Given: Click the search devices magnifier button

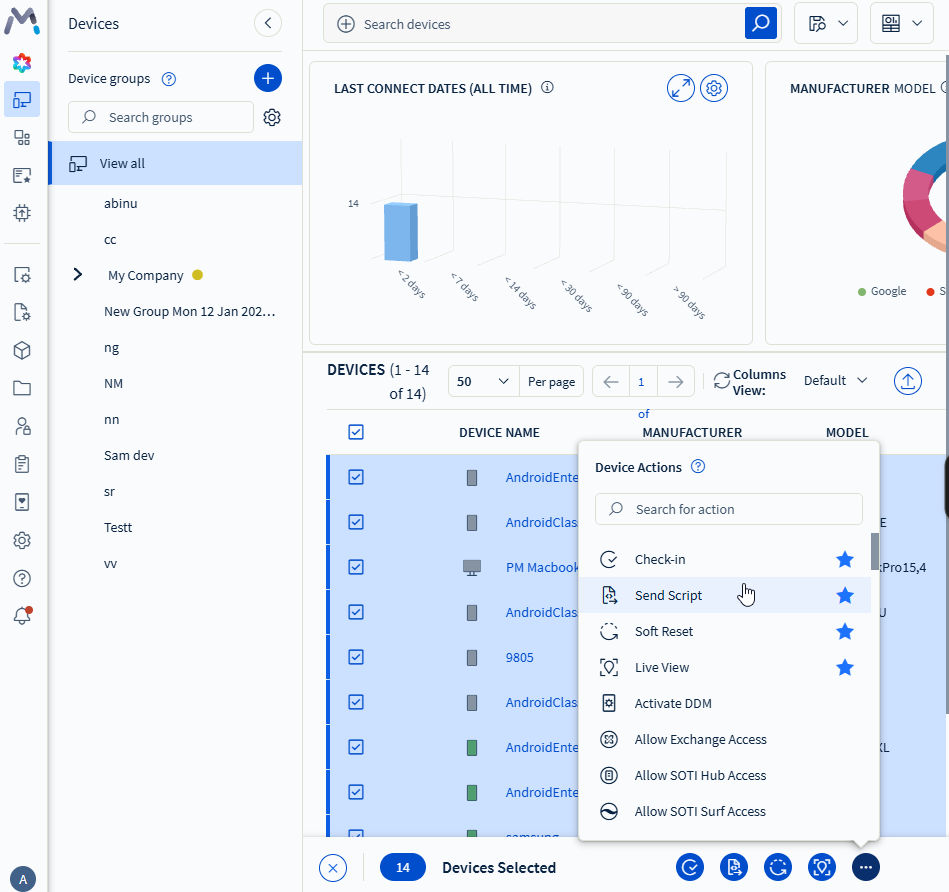Looking at the screenshot, I should [761, 24].
